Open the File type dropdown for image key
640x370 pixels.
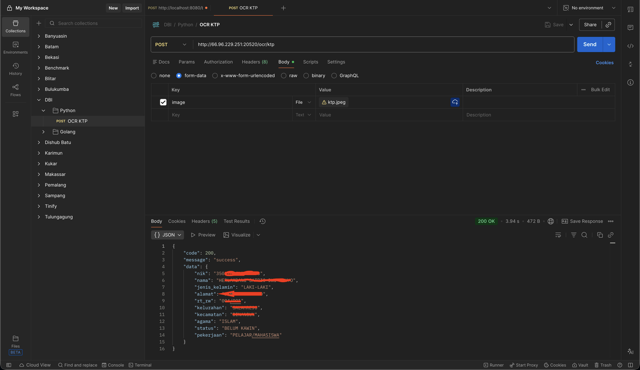click(303, 102)
